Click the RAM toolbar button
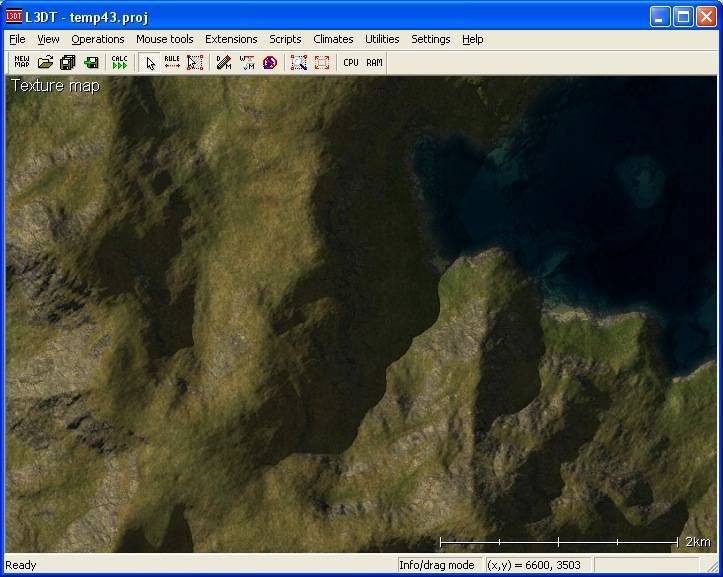The width and height of the screenshot is (723, 577). click(x=374, y=62)
